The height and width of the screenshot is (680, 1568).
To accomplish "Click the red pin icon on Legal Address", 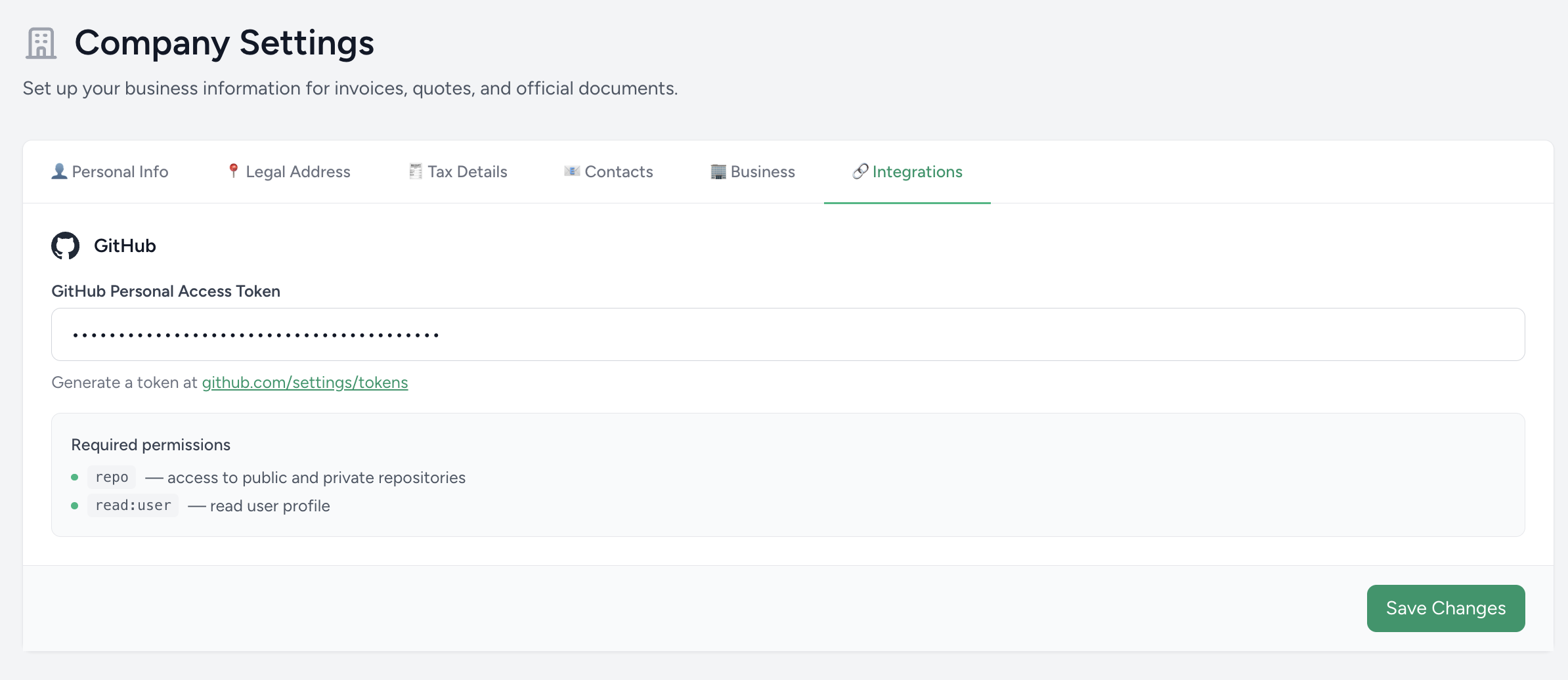I will tap(233, 171).
